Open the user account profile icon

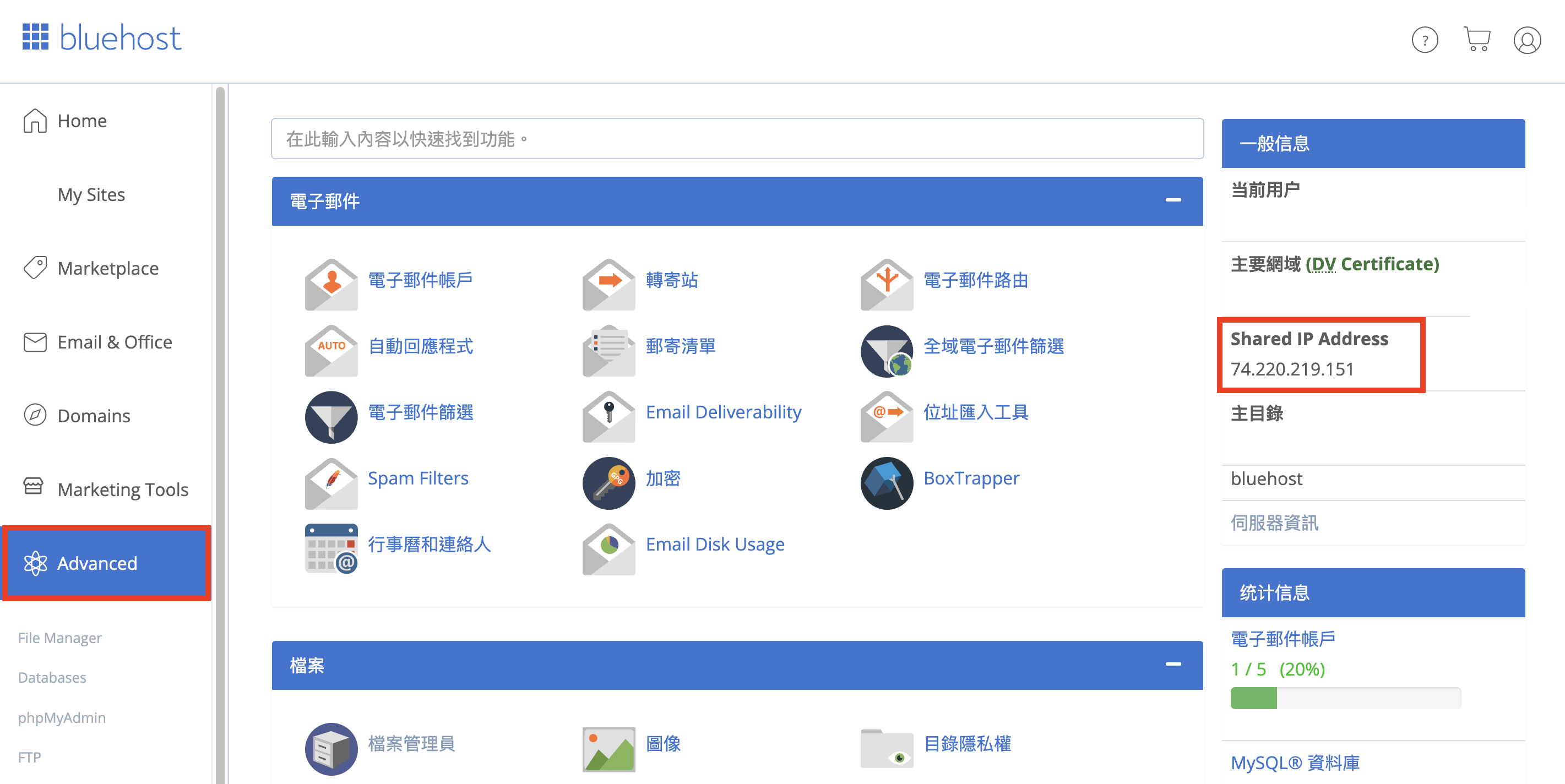(1526, 40)
